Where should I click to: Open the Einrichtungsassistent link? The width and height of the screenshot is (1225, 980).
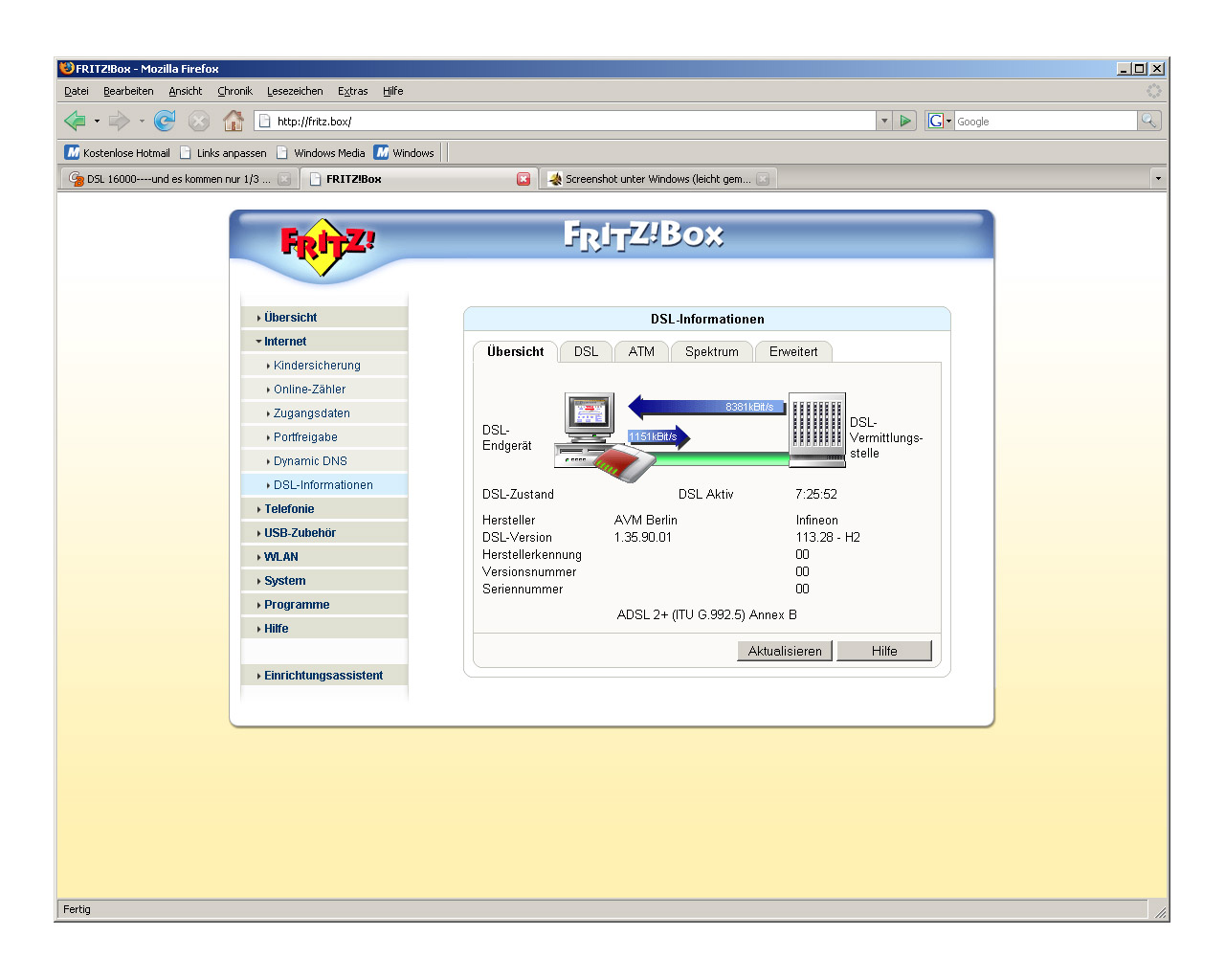tap(324, 676)
